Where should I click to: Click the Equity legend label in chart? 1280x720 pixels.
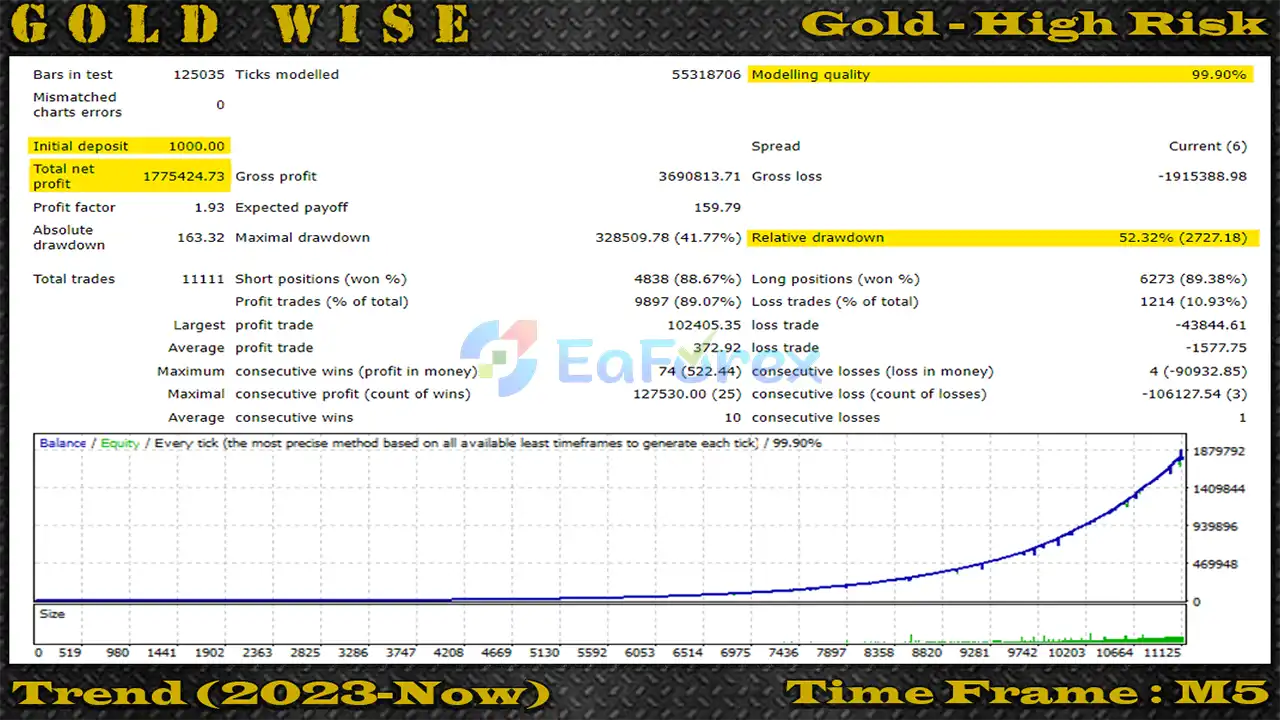tap(120, 443)
